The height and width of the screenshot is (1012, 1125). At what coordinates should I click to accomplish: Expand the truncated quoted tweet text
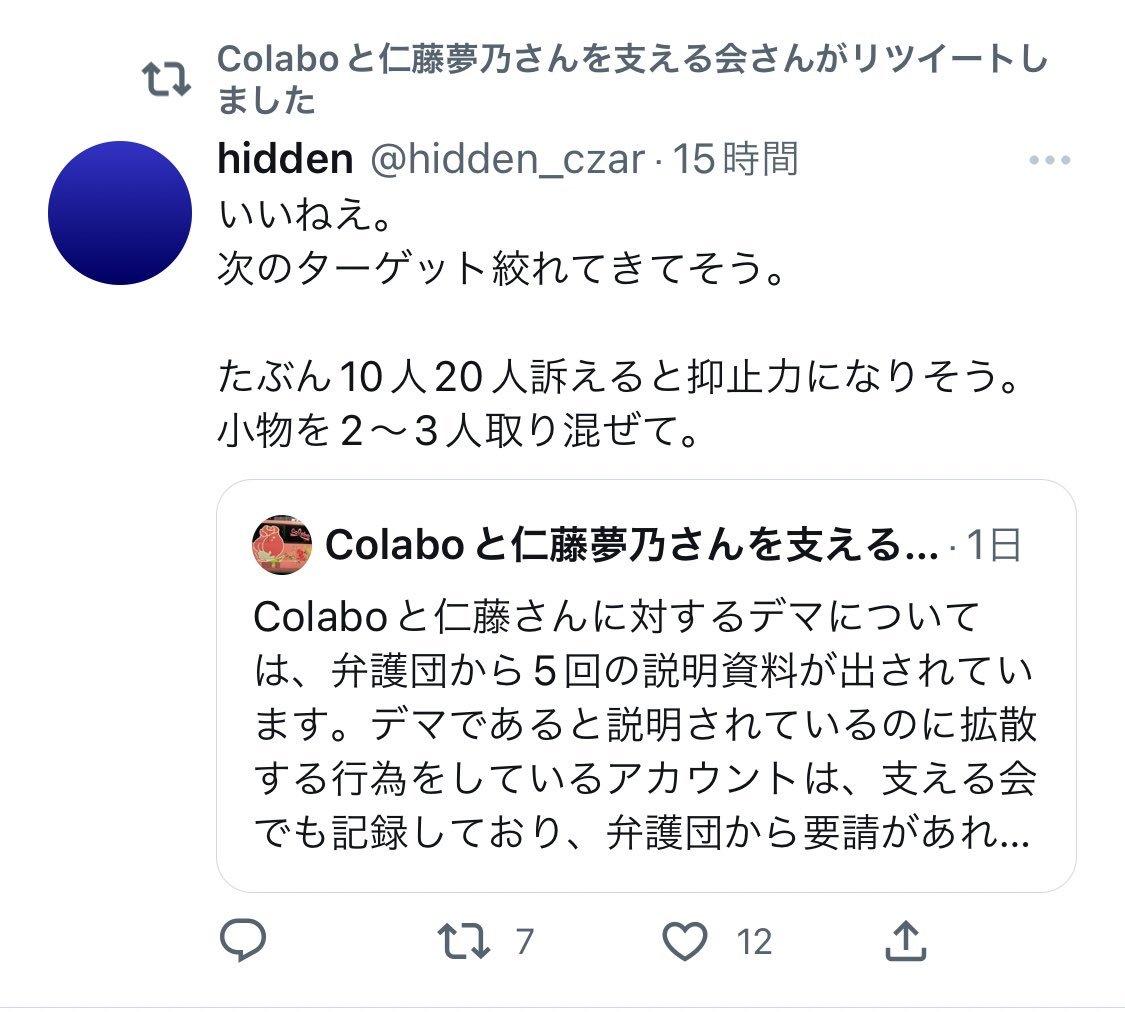point(645,724)
